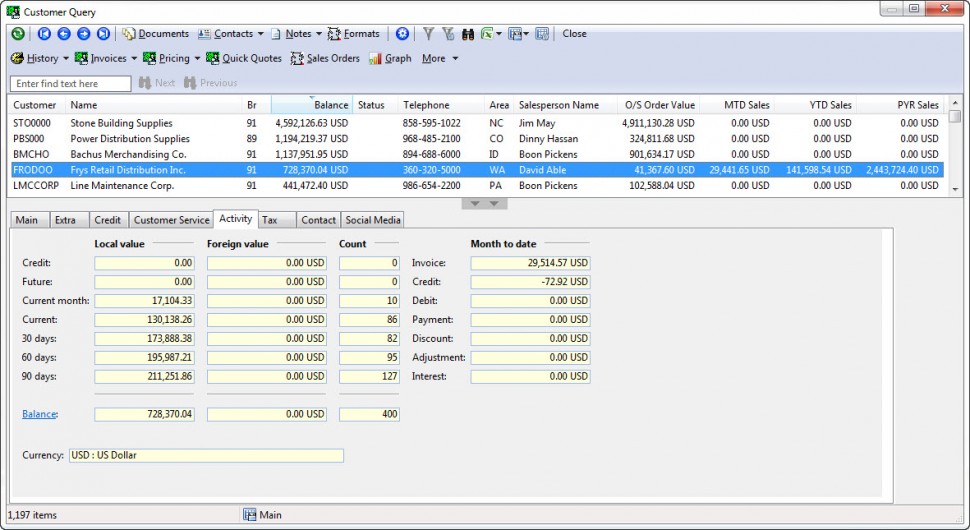Open Quick Quotes
Image resolution: width=970 pixels, height=530 pixels.
tap(244, 58)
